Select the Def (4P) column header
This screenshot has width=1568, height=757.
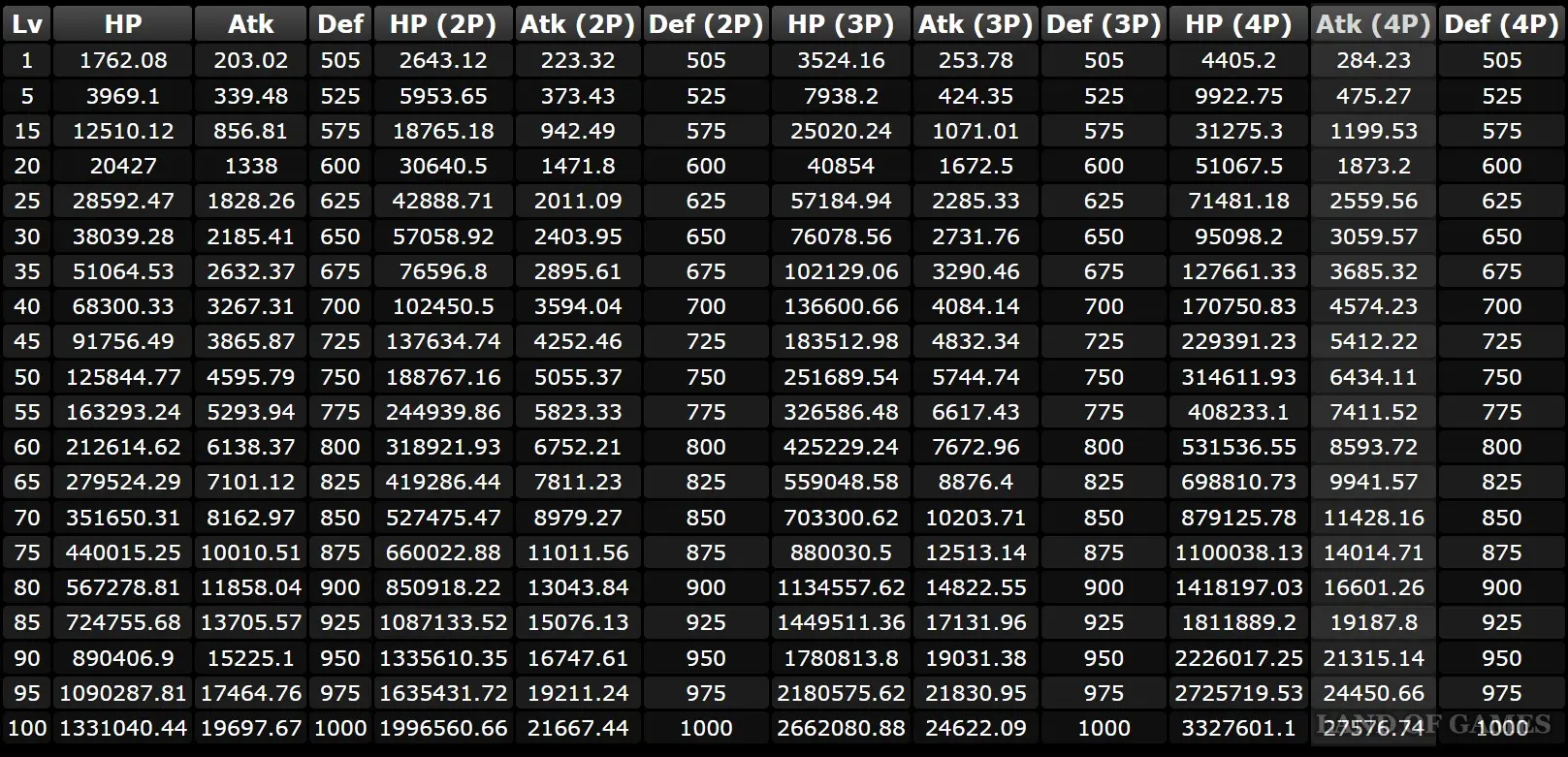tap(1501, 24)
